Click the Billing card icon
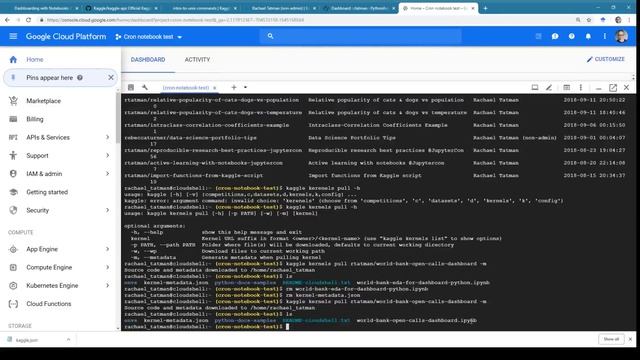The width and height of the screenshot is (640, 360). pyautogui.click(x=13, y=119)
